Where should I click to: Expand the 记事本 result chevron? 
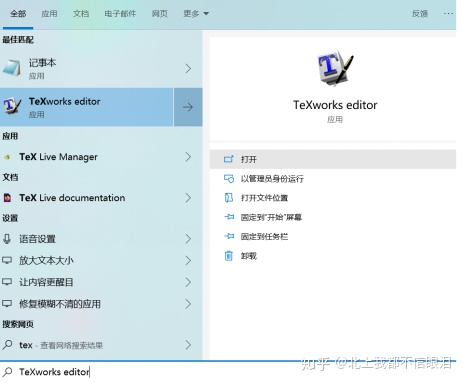tap(188, 68)
